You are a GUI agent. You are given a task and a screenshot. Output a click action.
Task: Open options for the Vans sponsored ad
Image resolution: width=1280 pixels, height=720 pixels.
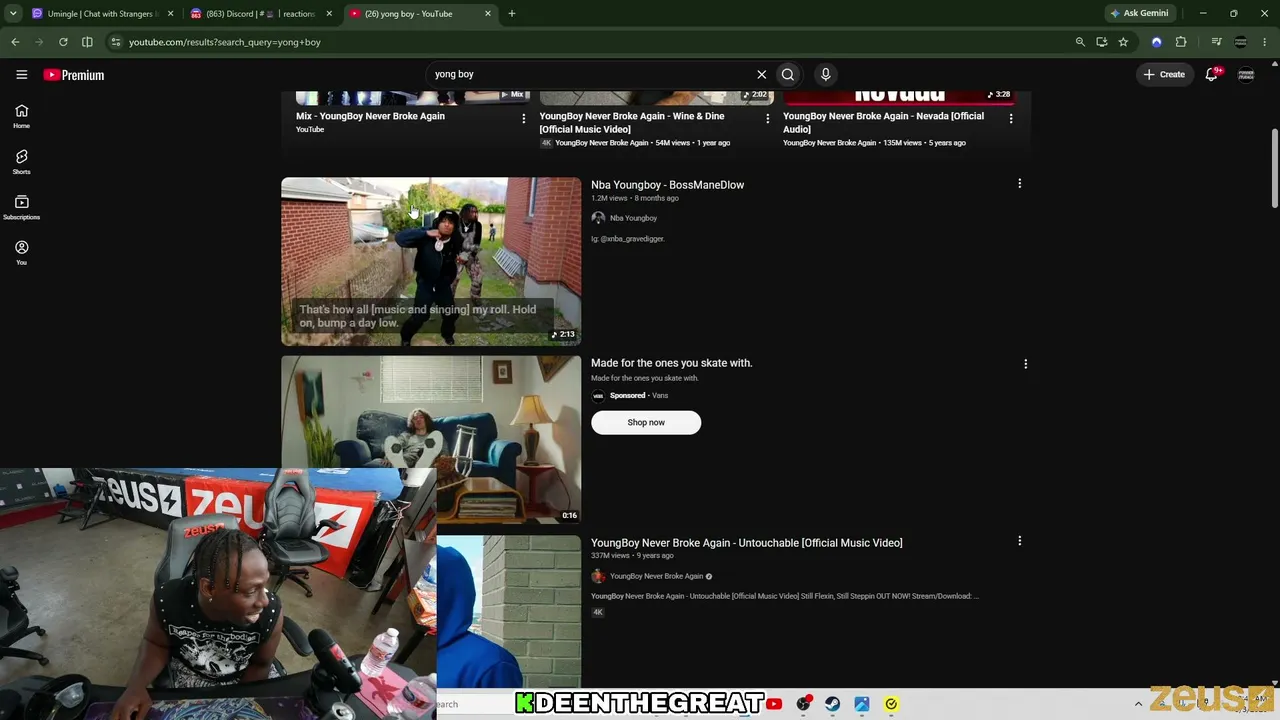pos(1025,364)
